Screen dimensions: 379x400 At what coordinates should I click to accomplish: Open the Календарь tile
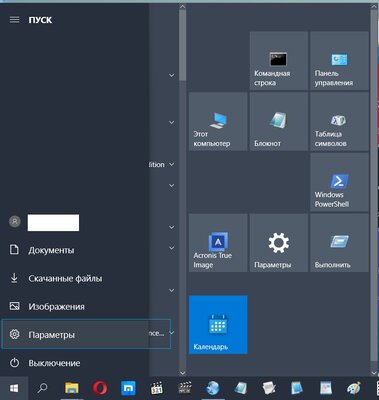[218, 325]
